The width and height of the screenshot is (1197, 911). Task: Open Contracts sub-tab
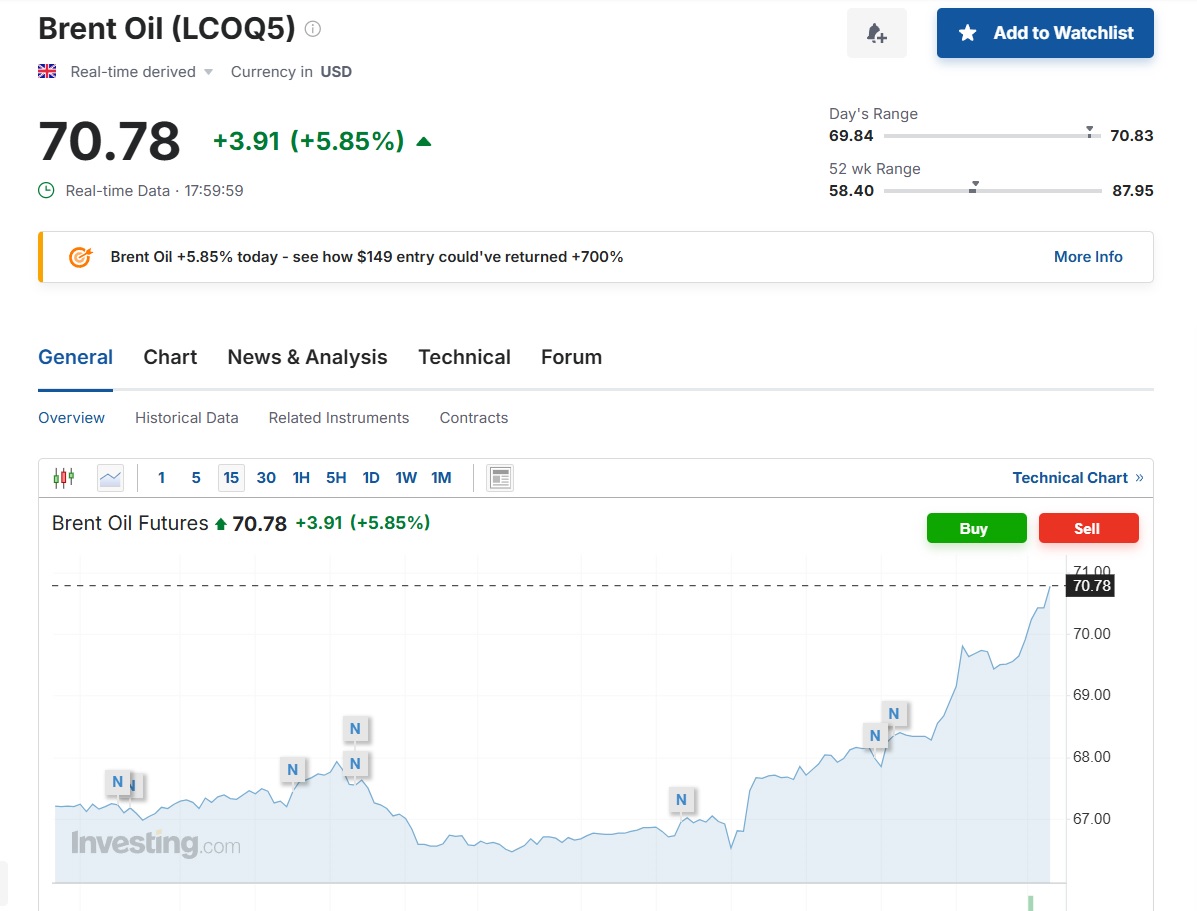click(474, 418)
